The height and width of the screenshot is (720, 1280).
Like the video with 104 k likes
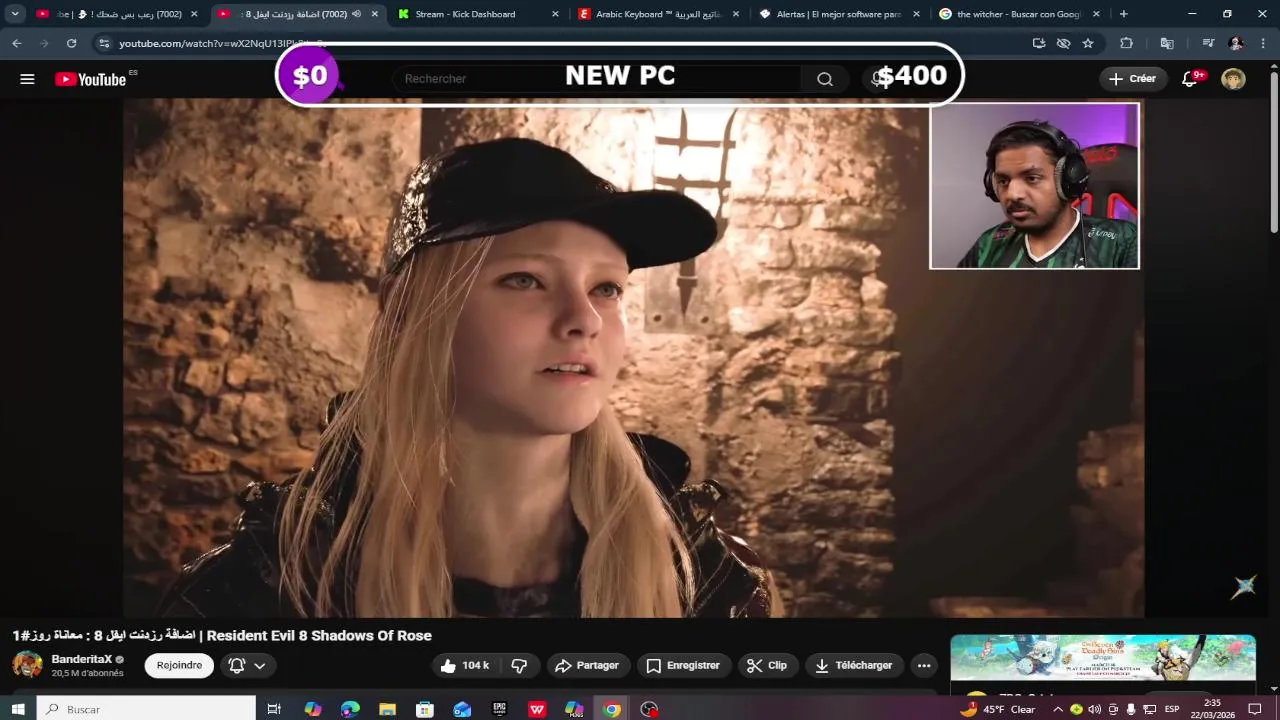465,665
